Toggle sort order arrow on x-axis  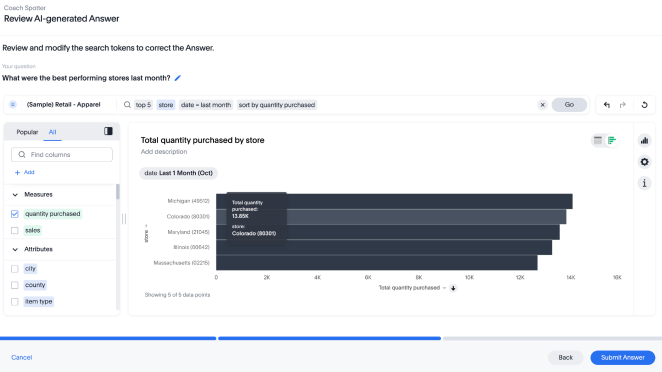point(453,288)
